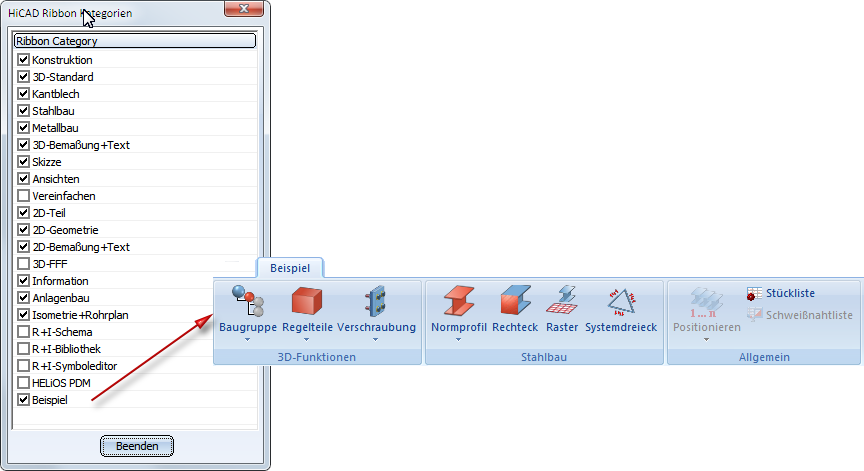This screenshot has width=864, height=471.
Task: Toggle the 3D-Bemaßung+Text checkbox
Action: coord(23,145)
